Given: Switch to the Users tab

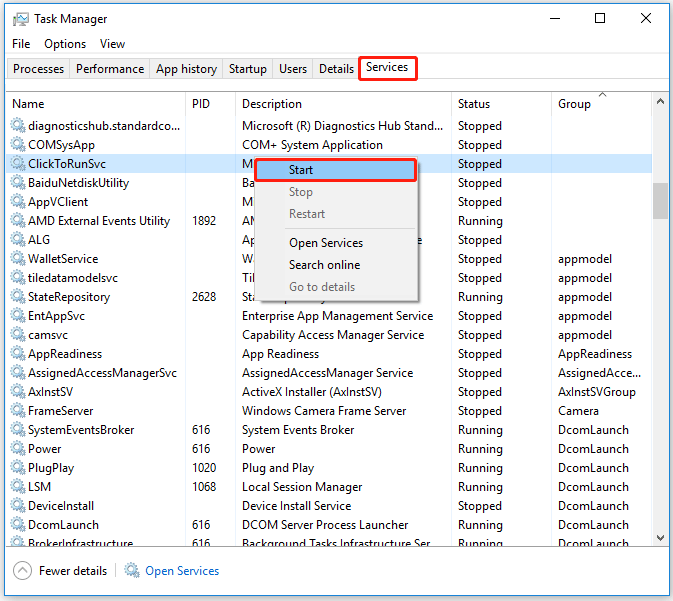Looking at the screenshot, I should click(293, 69).
